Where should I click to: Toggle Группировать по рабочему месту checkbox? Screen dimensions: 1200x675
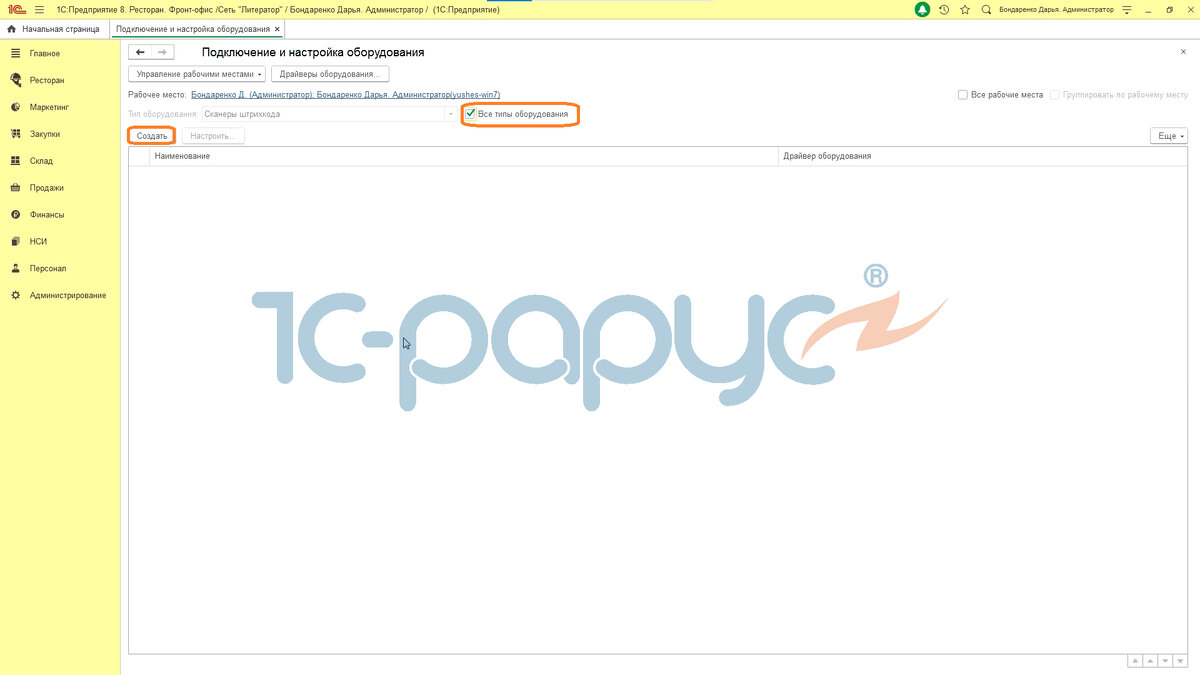pyautogui.click(x=1055, y=95)
